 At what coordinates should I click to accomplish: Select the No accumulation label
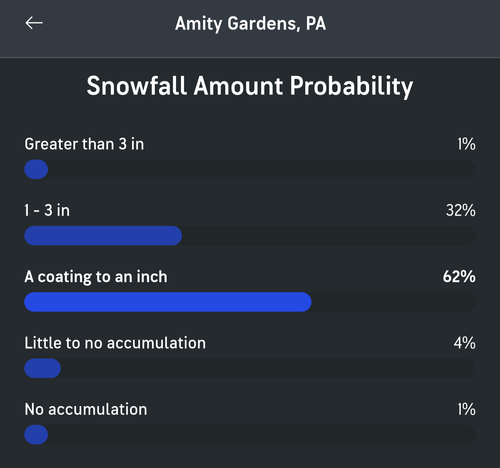[x=86, y=409]
